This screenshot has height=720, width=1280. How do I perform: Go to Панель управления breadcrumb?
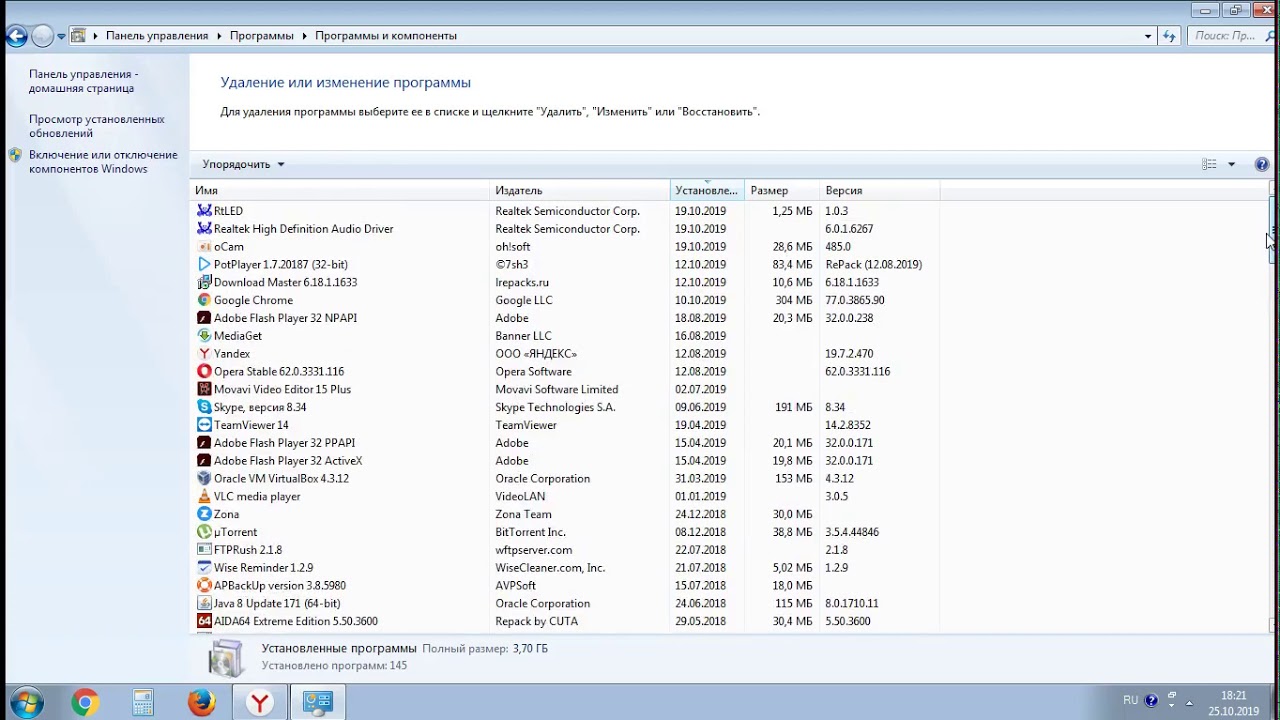pos(157,36)
